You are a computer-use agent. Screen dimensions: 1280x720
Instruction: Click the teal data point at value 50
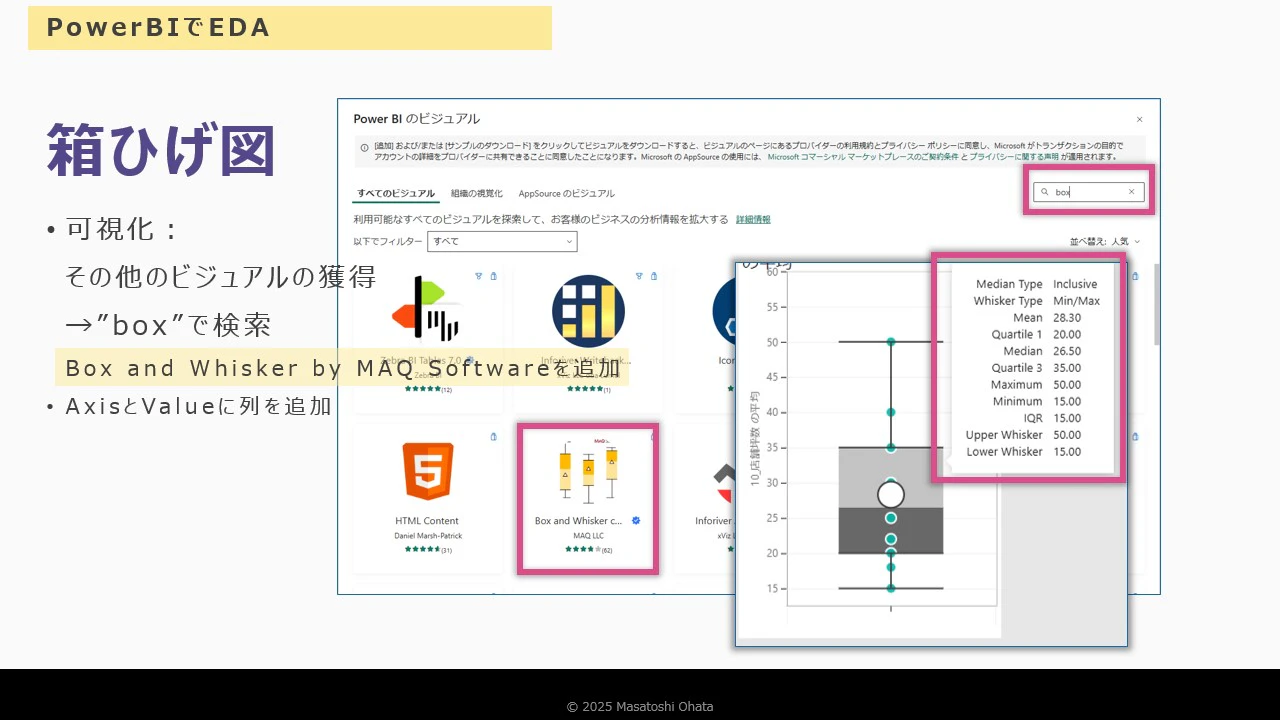point(891,342)
